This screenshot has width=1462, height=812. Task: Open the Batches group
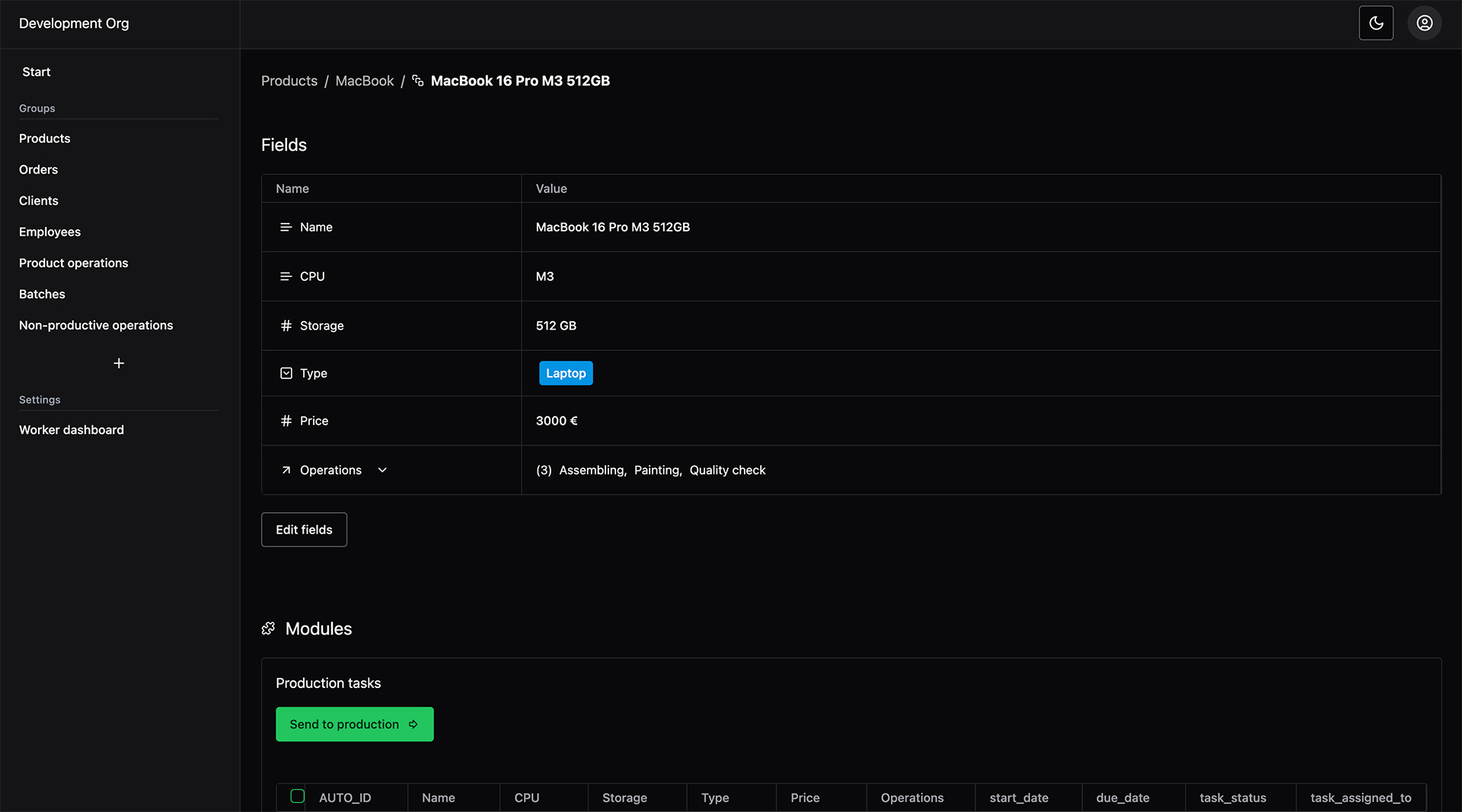tap(42, 295)
